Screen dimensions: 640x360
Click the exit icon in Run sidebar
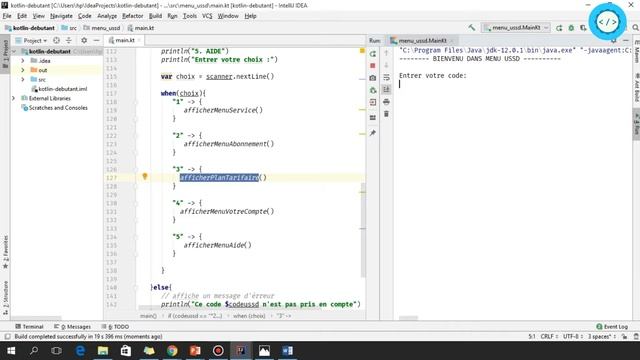point(373,102)
